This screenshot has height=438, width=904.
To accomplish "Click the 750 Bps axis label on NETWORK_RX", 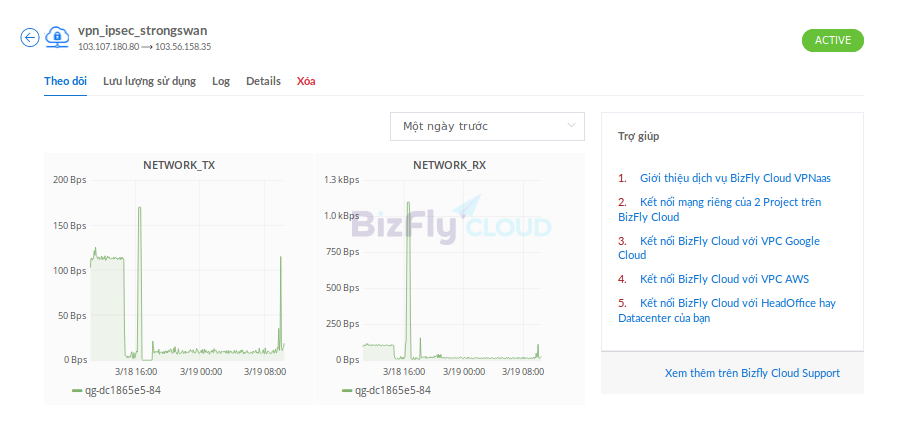I will [x=342, y=252].
